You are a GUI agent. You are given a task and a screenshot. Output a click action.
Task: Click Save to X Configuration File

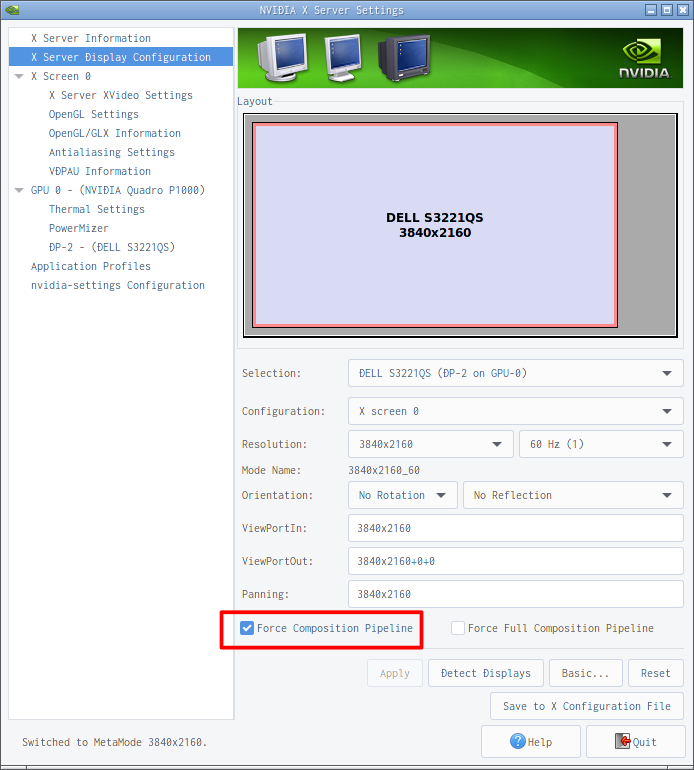click(x=587, y=706)
